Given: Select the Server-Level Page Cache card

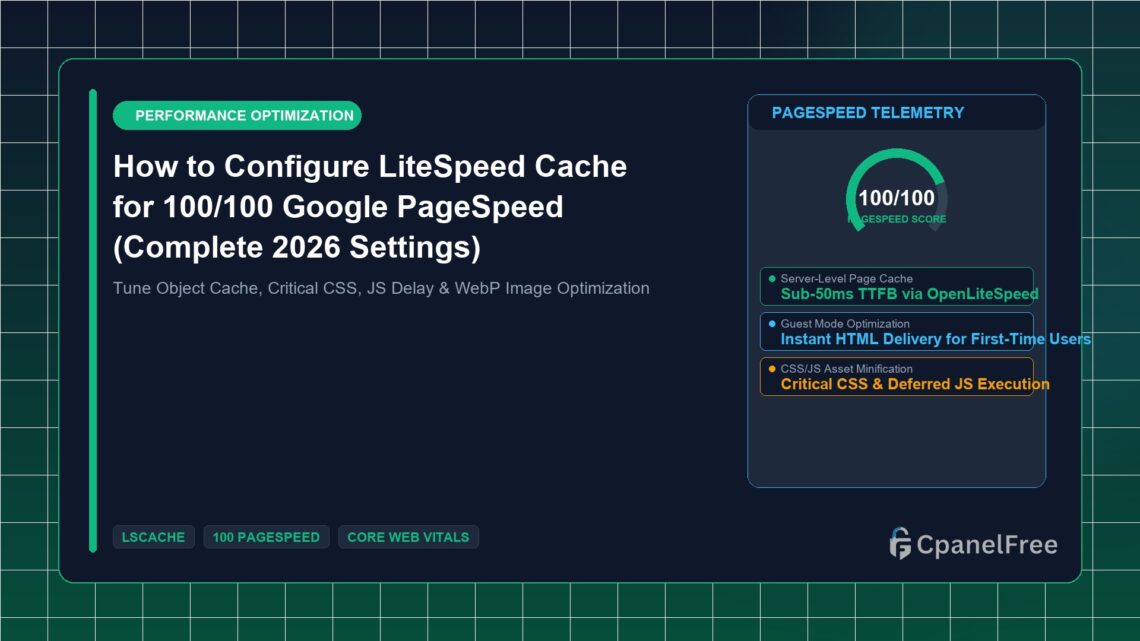Looking at the screenshot, I should pyautogui.click(x=896, y=286).
